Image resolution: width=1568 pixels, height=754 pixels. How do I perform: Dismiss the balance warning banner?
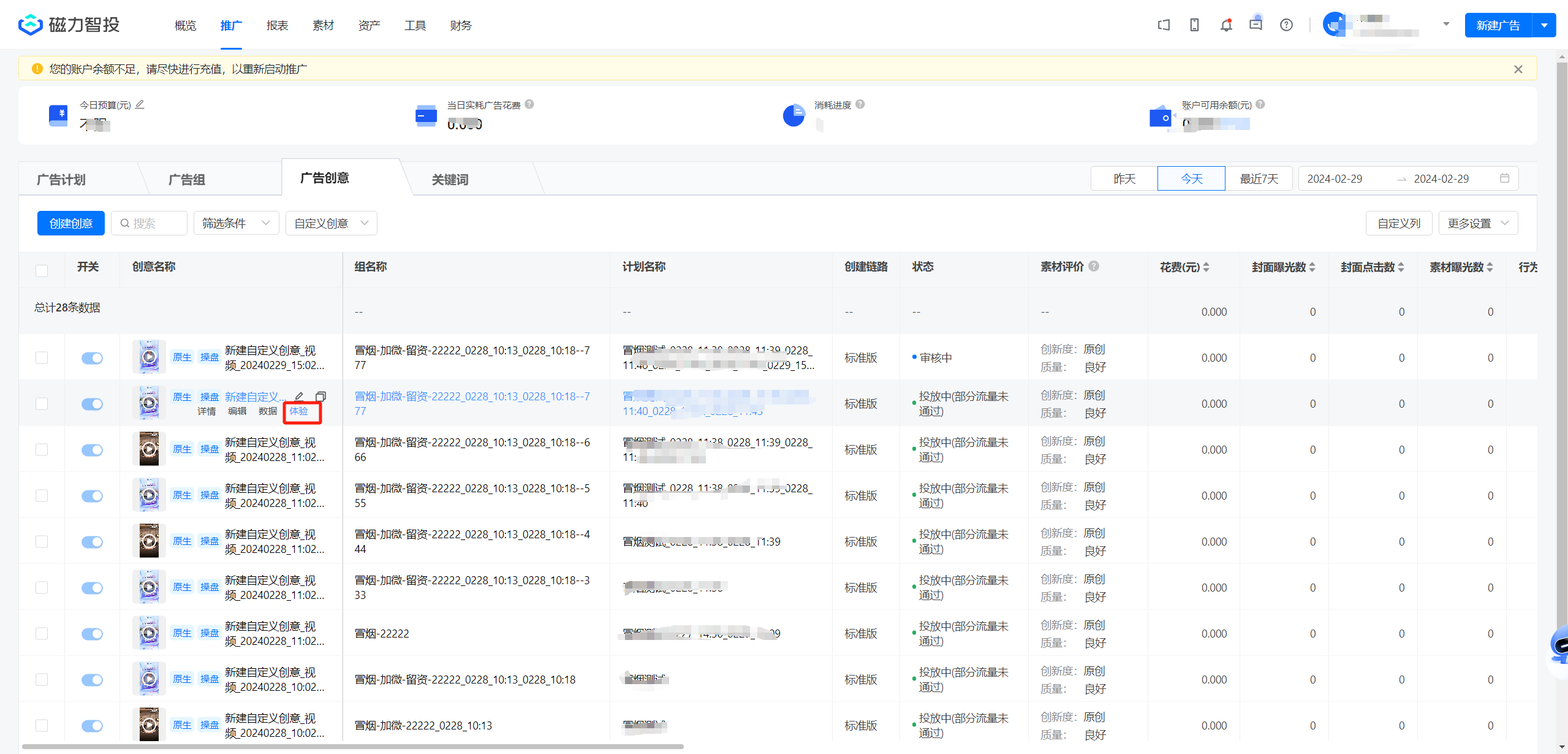coord(1518,69)
